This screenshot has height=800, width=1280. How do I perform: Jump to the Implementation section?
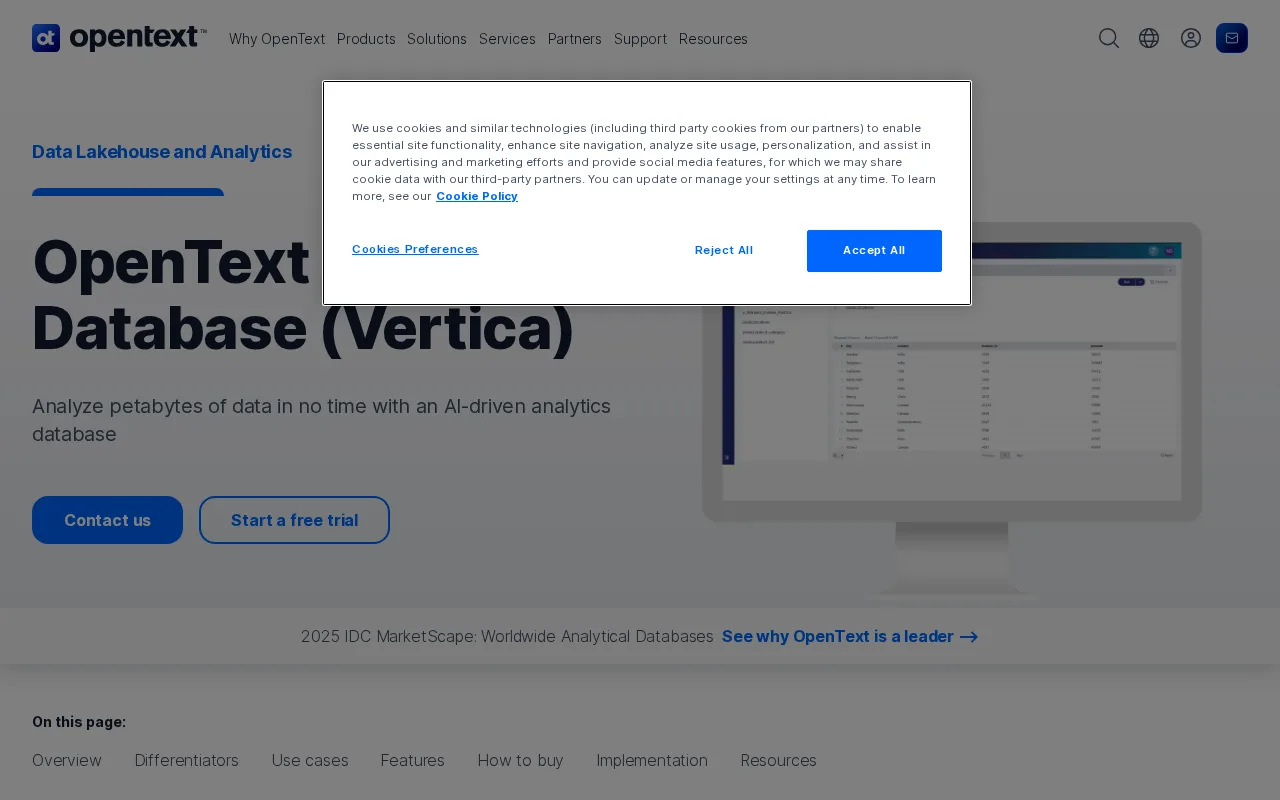(x=652, y=760)
